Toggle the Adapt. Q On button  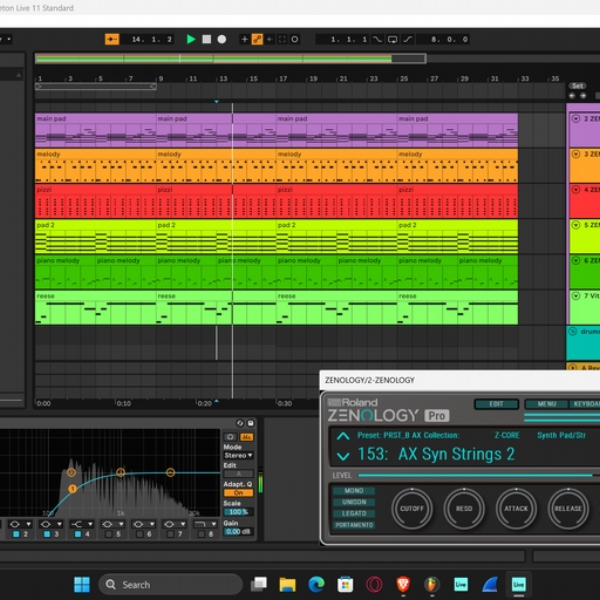tap(238, 493)
